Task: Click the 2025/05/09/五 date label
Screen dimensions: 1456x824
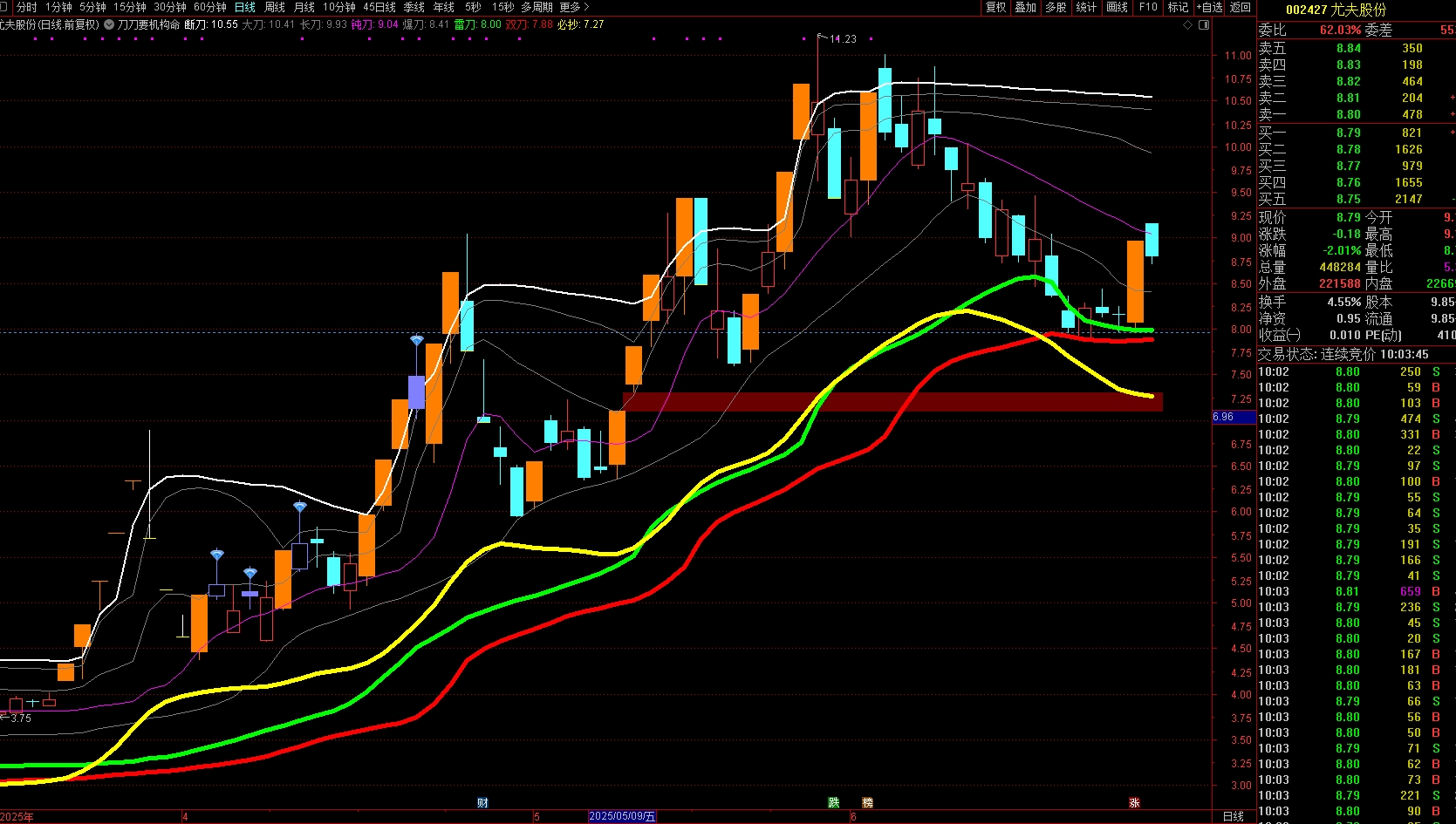Action: point(622,816)
